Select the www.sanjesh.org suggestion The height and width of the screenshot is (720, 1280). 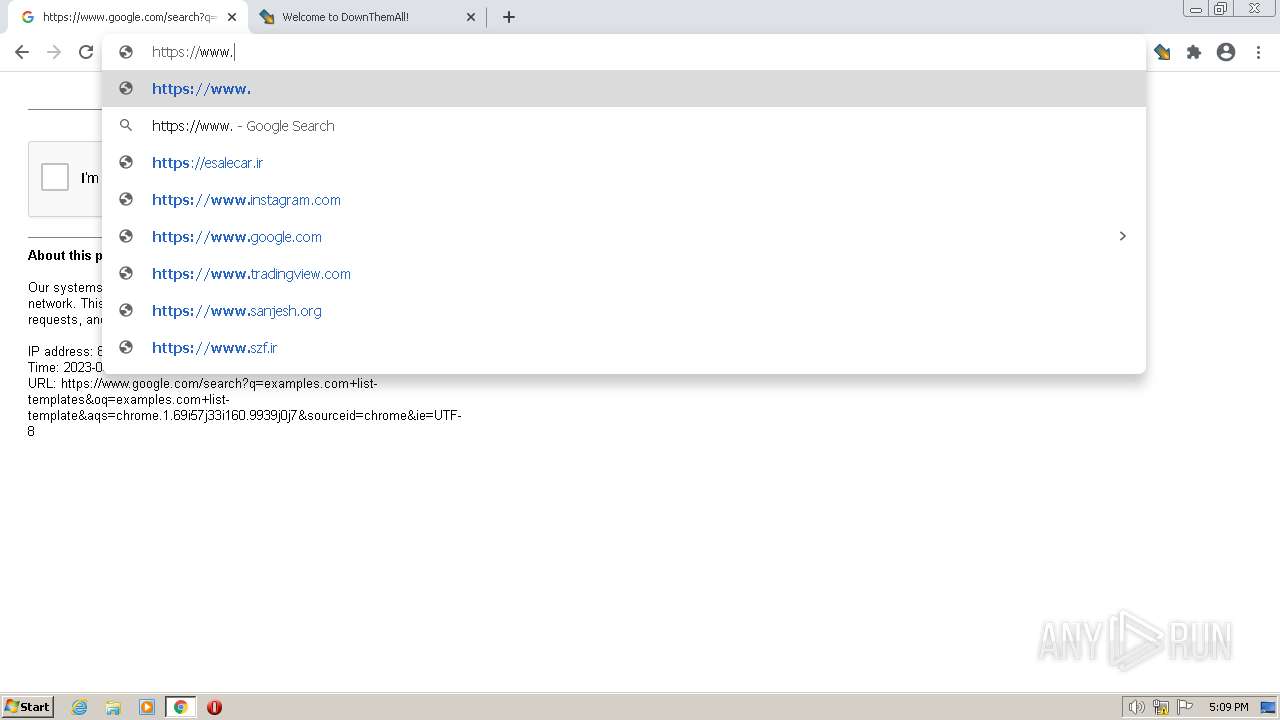coord(624,310)
